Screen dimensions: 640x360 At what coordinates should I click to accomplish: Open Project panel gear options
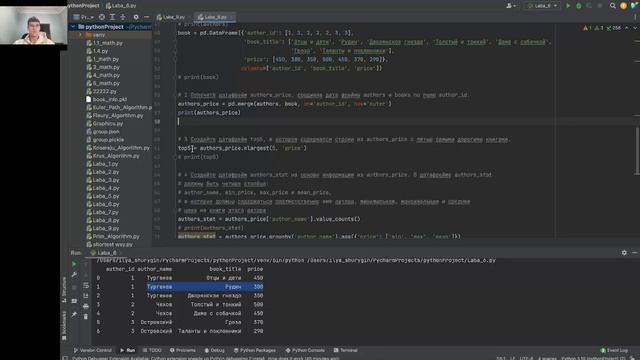136,17
